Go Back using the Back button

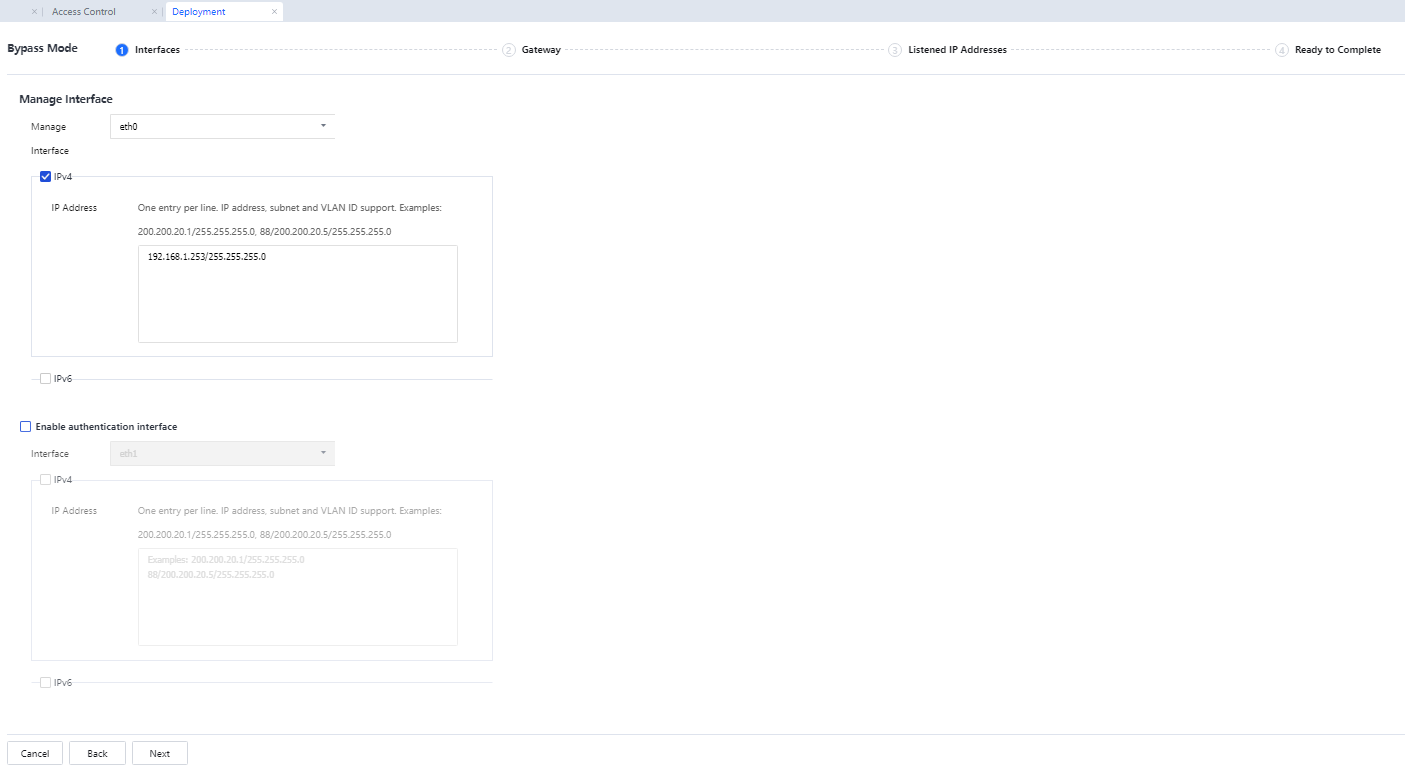(x=97, y=753)
